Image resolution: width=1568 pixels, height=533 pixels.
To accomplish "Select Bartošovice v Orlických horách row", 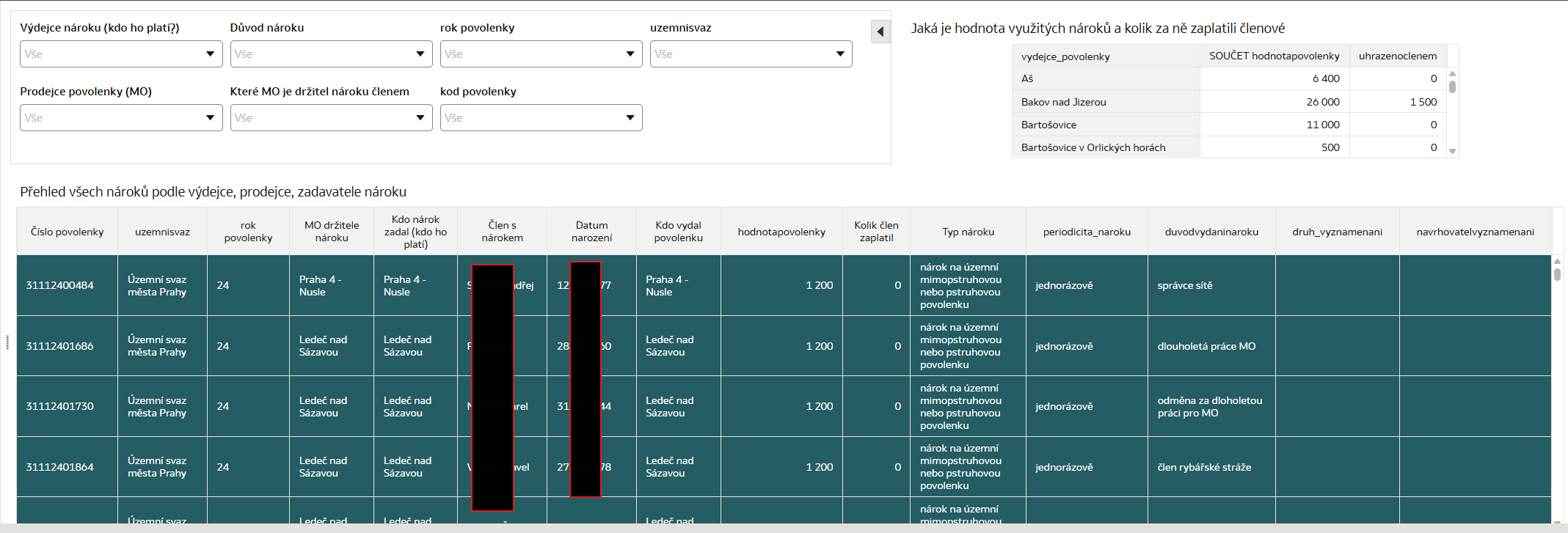I will click(1229, 147).
